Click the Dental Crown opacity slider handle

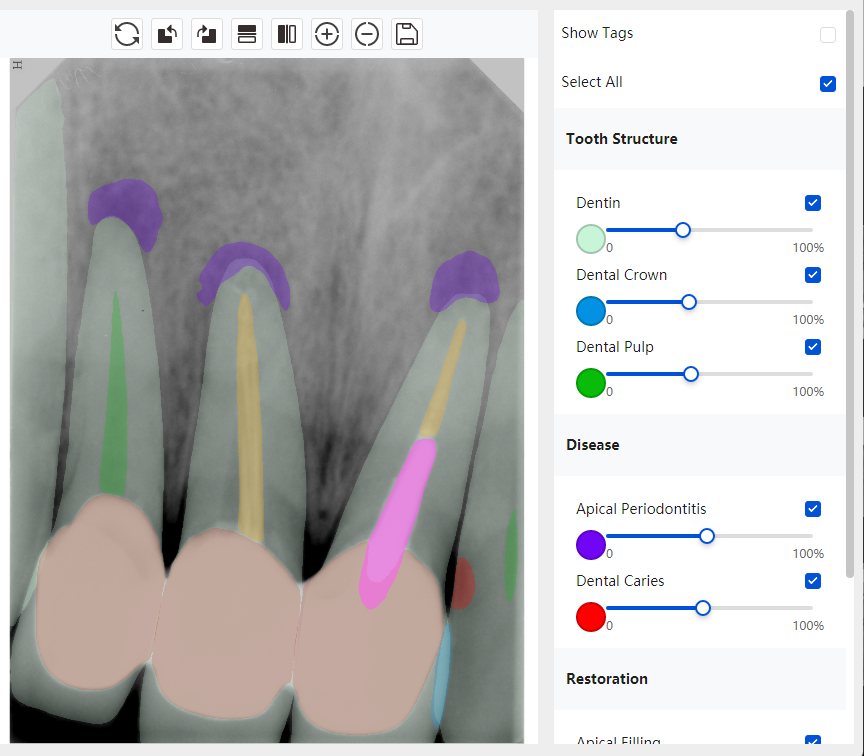click(x=689, y=302)
